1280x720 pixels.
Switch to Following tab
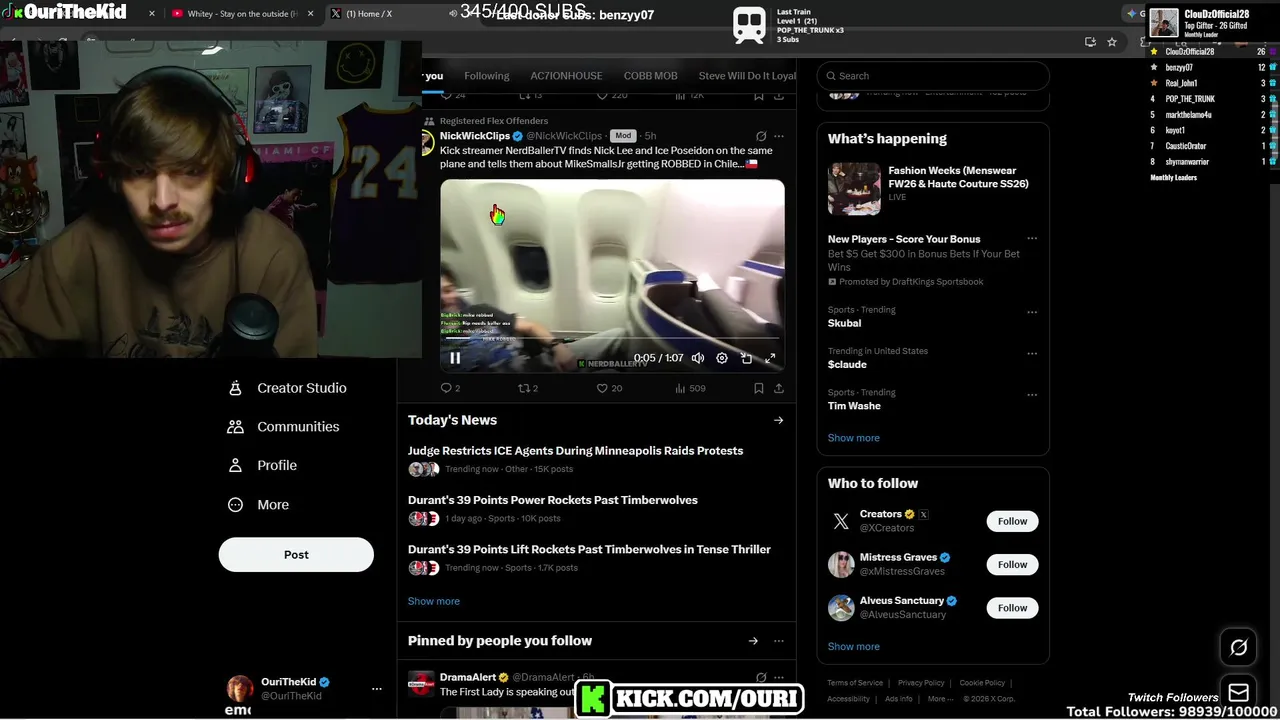point(487,76)
